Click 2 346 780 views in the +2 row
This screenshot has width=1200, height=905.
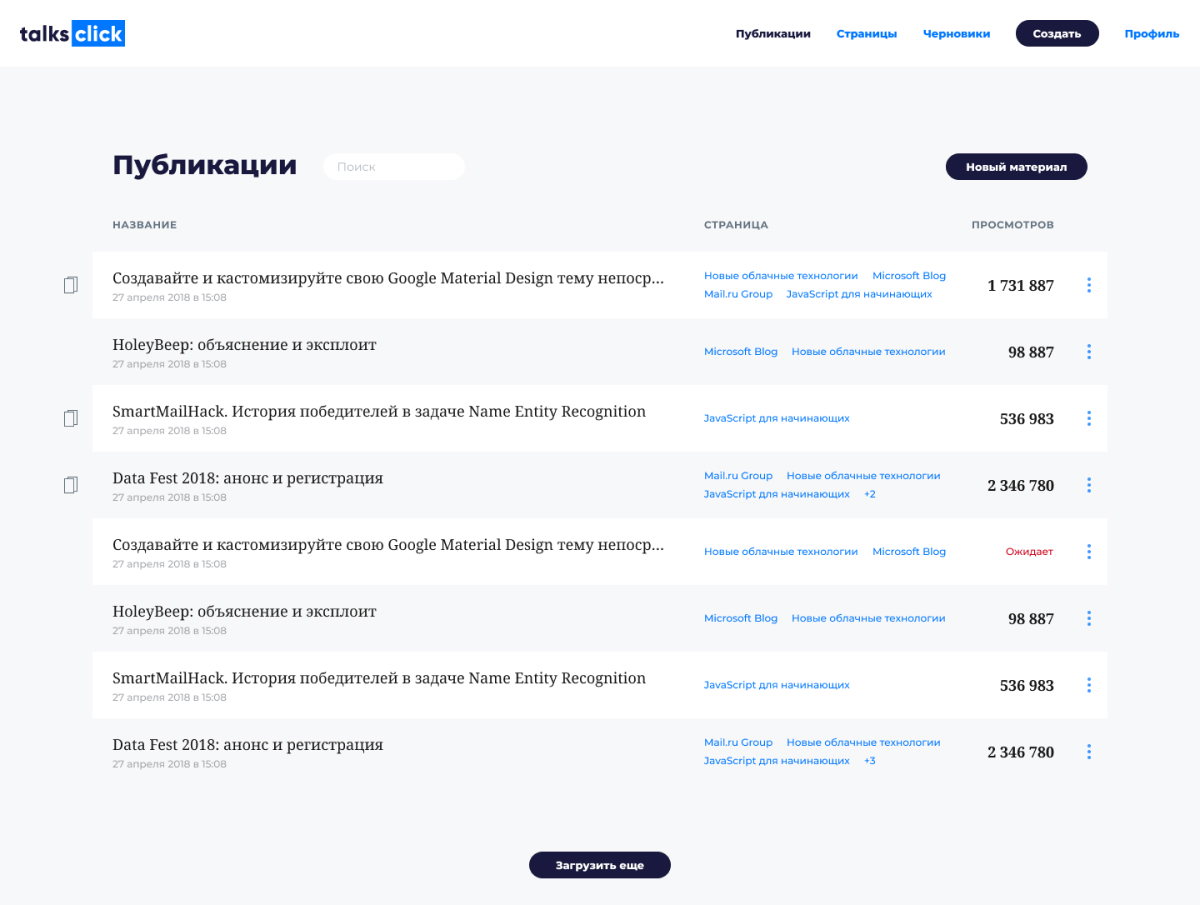[1020, 486]
